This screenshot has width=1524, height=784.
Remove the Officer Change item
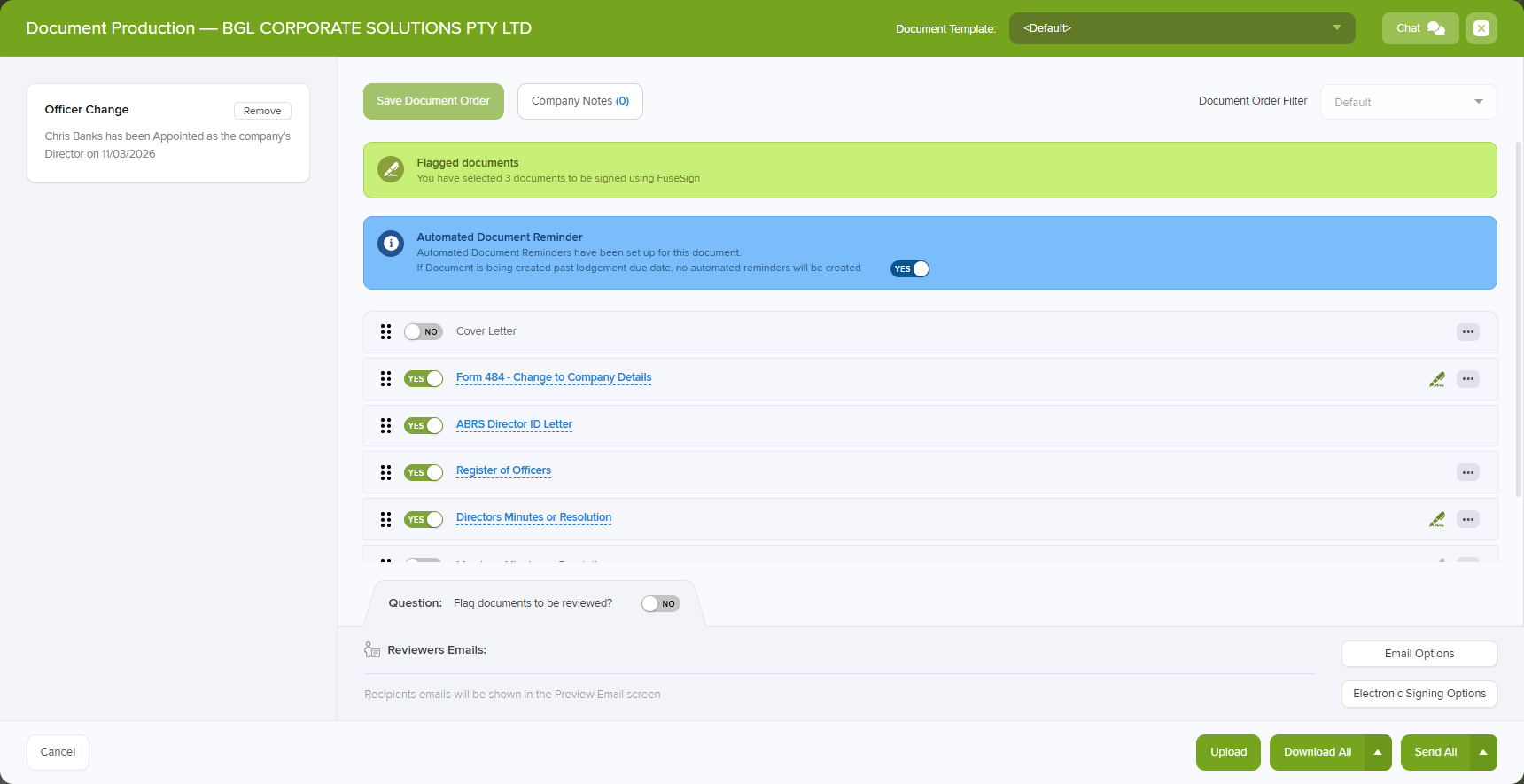point(262,111)
